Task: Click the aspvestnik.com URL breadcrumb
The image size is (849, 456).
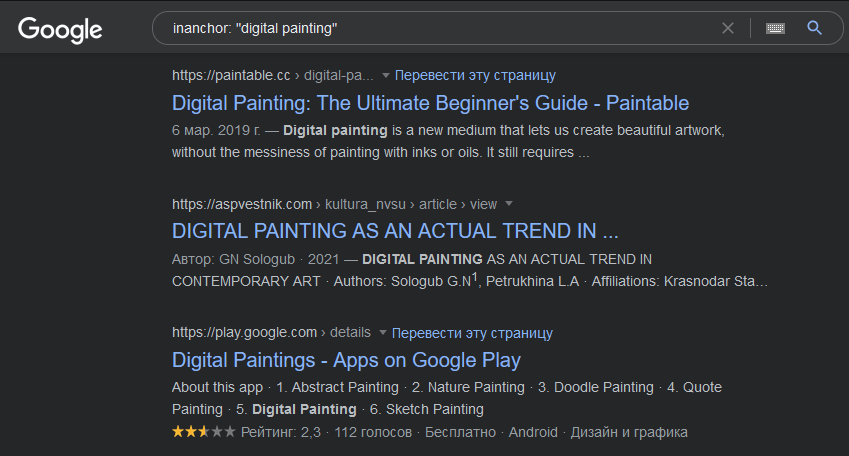Action: pos(334,204)
